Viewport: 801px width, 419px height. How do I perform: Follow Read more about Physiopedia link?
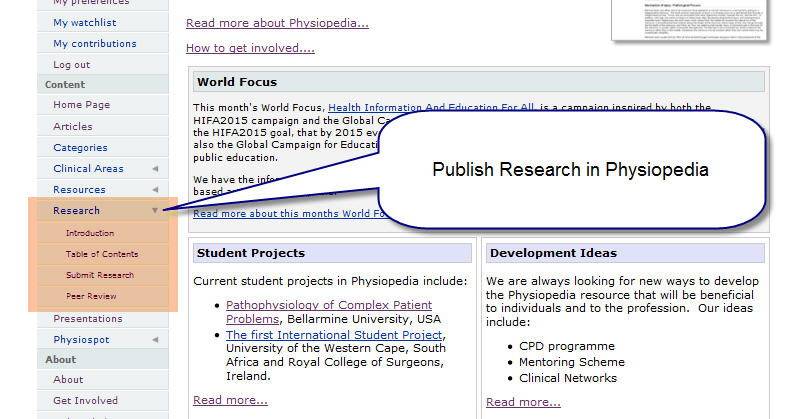[x=277, y=23]
